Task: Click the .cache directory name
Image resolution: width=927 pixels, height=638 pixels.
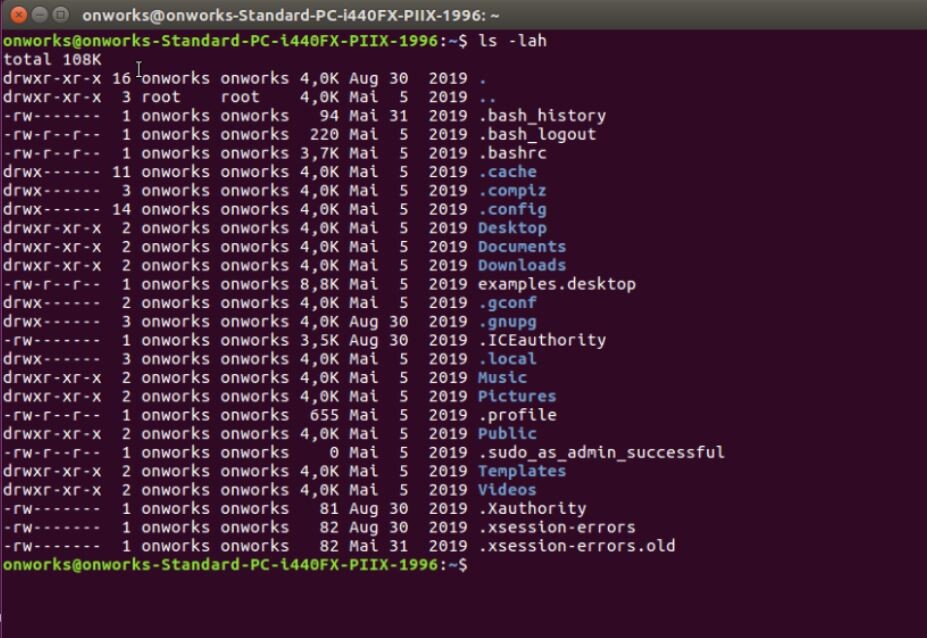Action: [x=507, y=172]
